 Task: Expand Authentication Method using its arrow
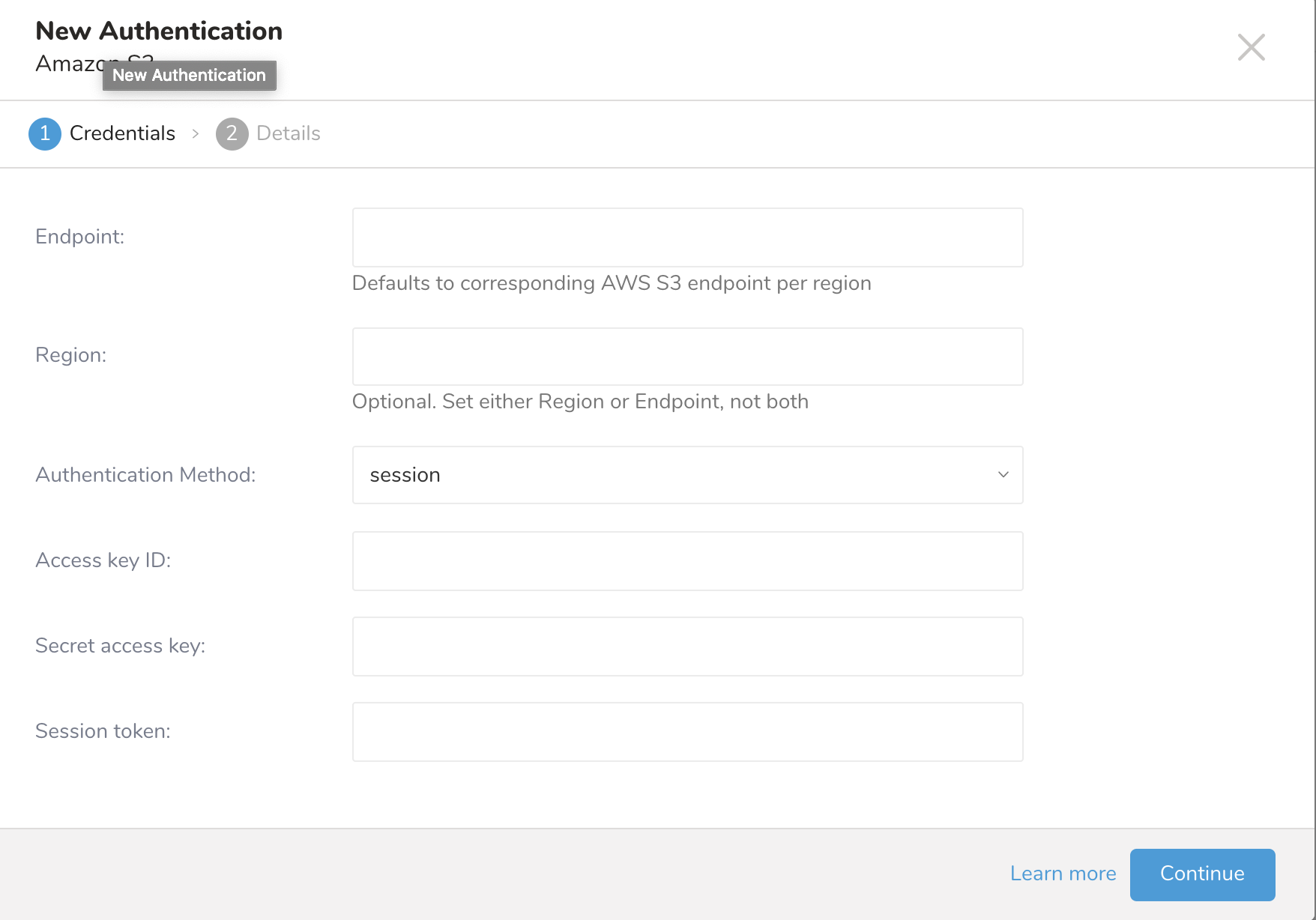point(1003,475)
